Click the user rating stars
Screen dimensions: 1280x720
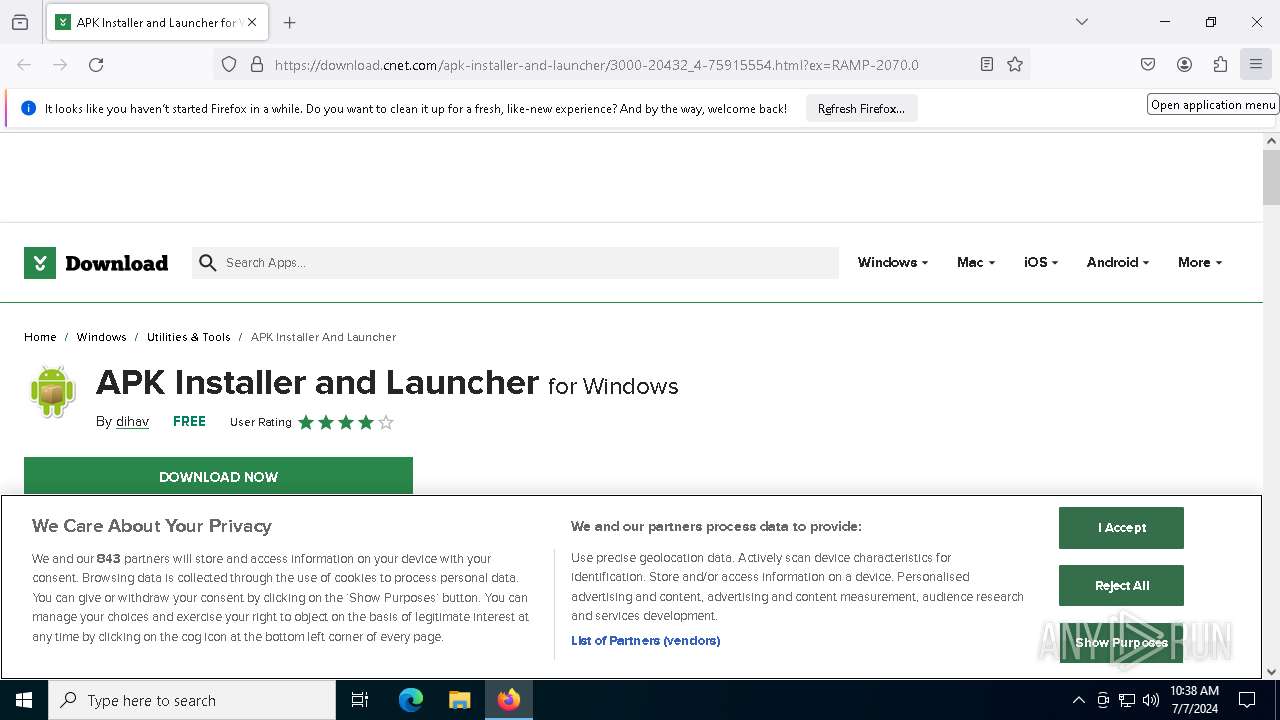pos(346,423)
